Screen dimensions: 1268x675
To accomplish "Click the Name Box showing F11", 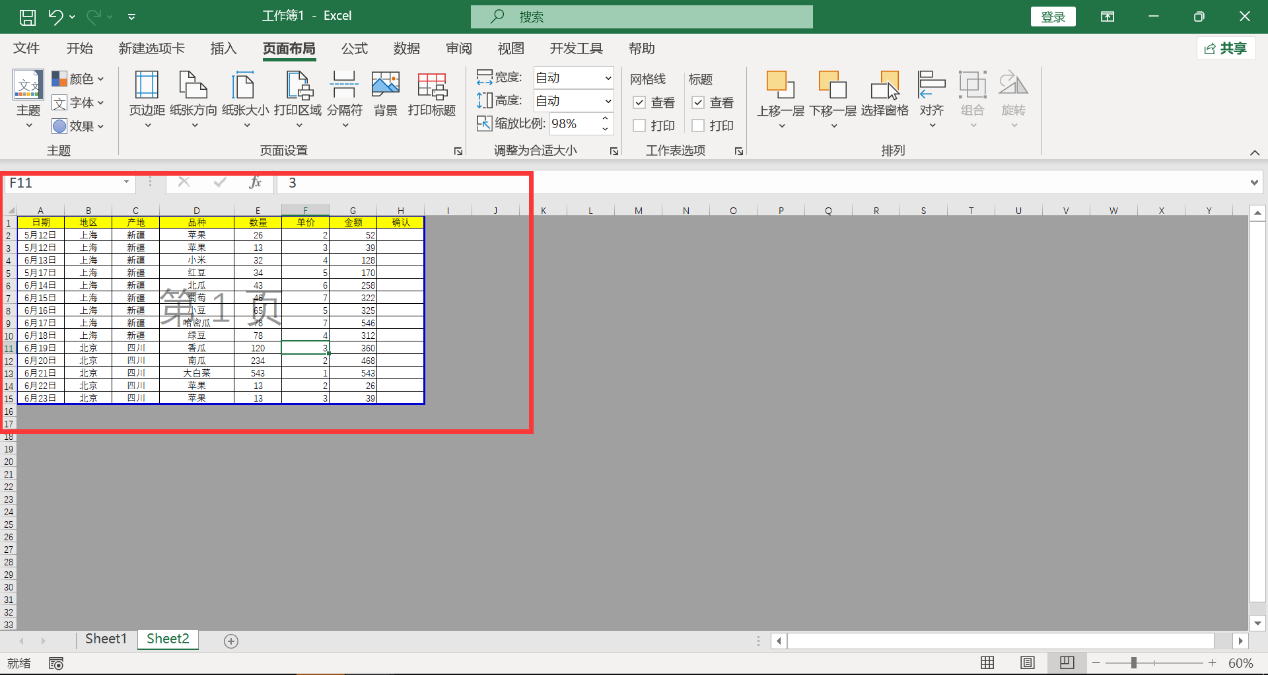I will point(62,183).
